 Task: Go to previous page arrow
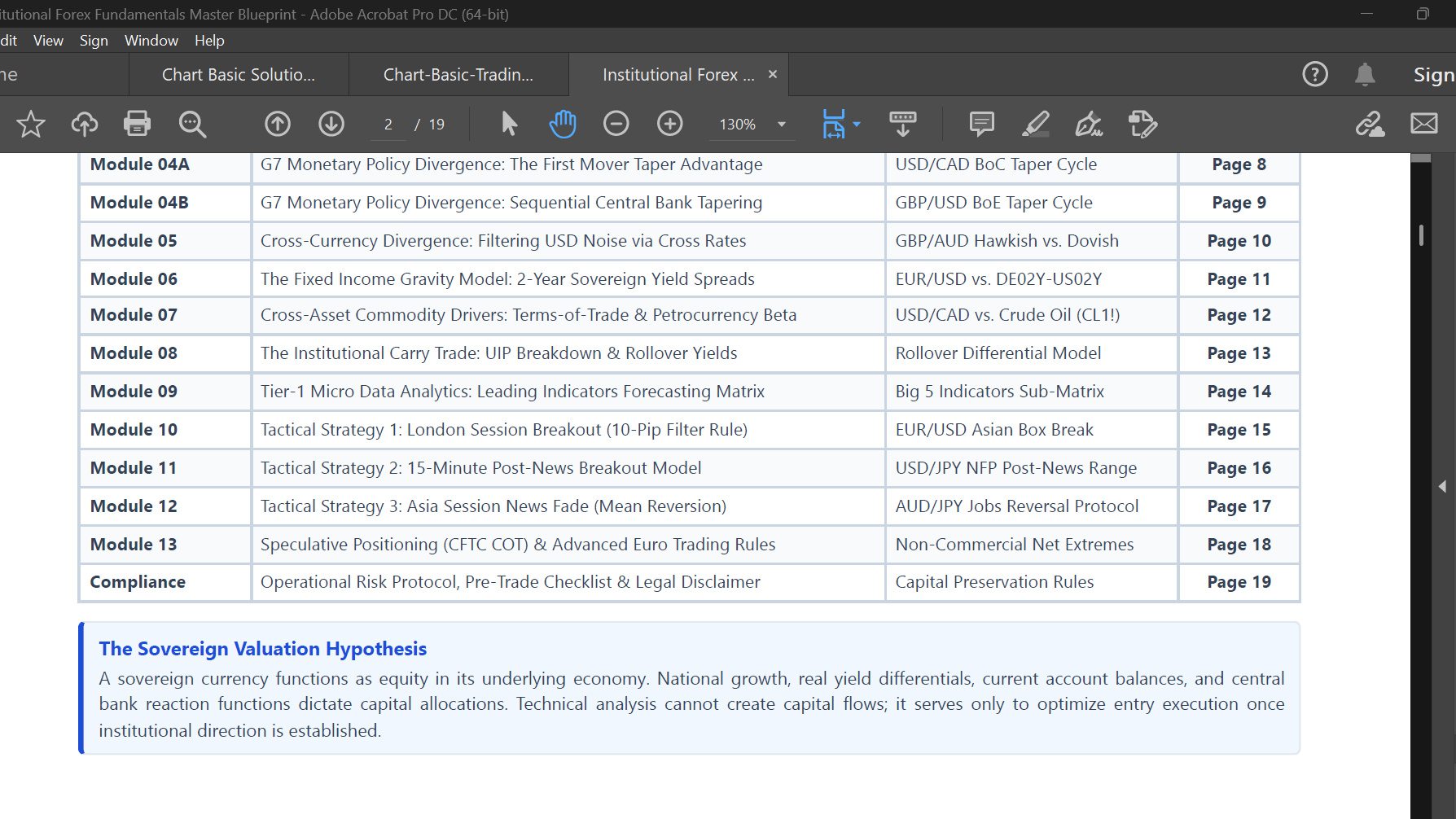(x=278, y=124)
